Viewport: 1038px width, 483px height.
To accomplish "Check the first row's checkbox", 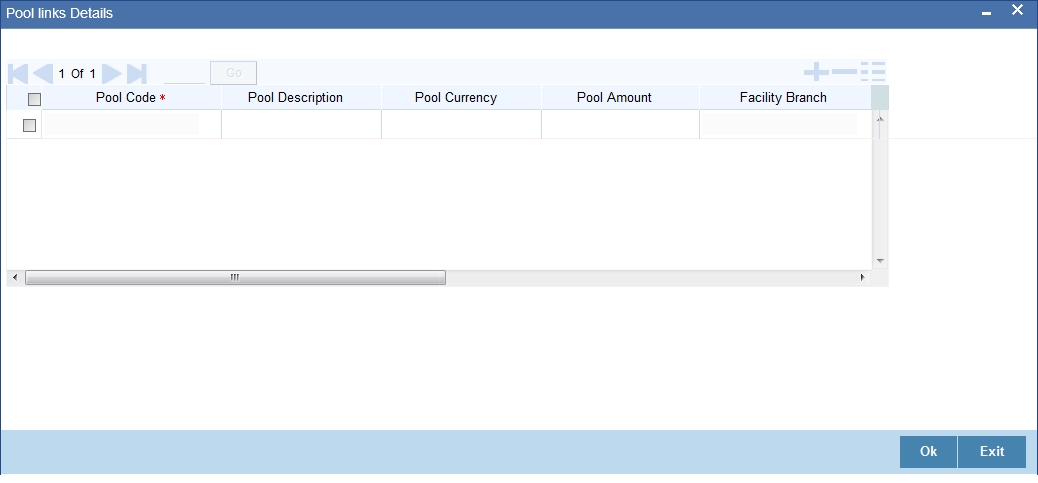I will tap(29, 125).
